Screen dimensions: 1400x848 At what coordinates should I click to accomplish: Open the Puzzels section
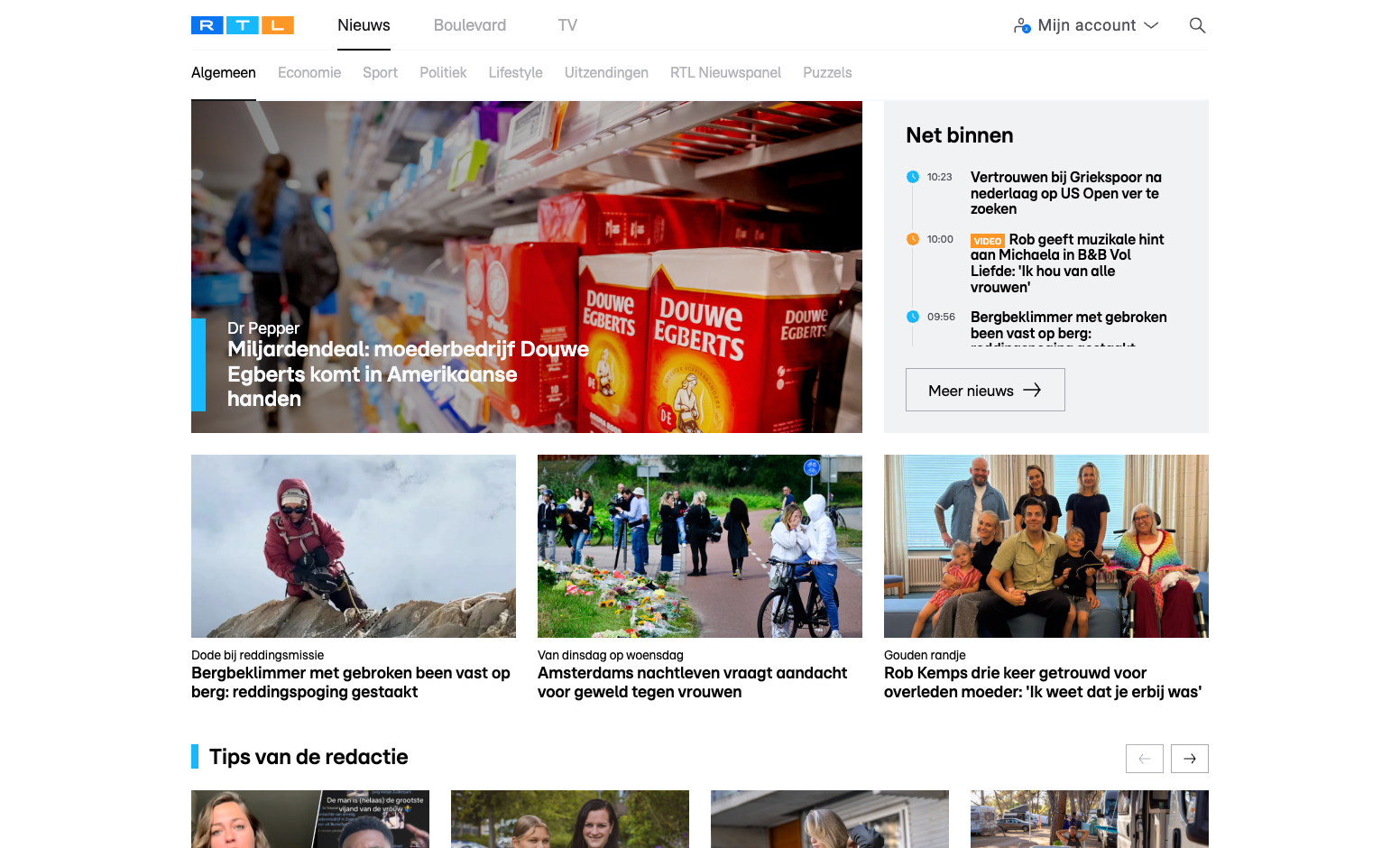(x=827, y=72)
